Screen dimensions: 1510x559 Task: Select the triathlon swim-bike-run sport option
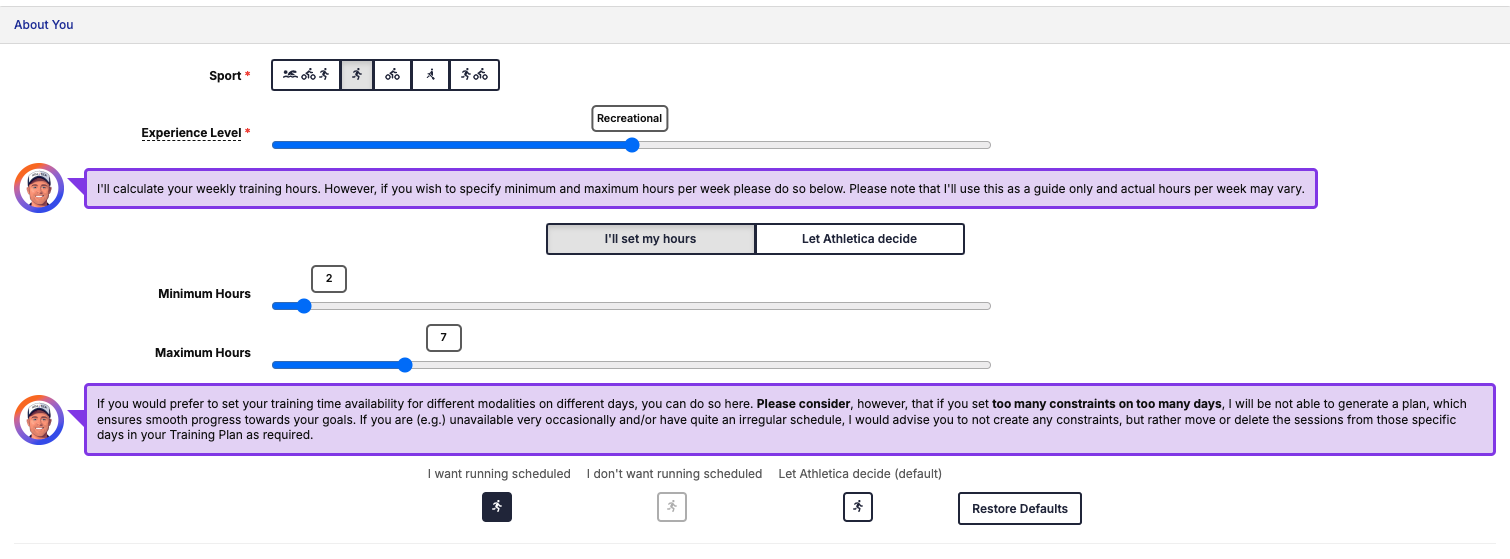(x=306, y=75)
